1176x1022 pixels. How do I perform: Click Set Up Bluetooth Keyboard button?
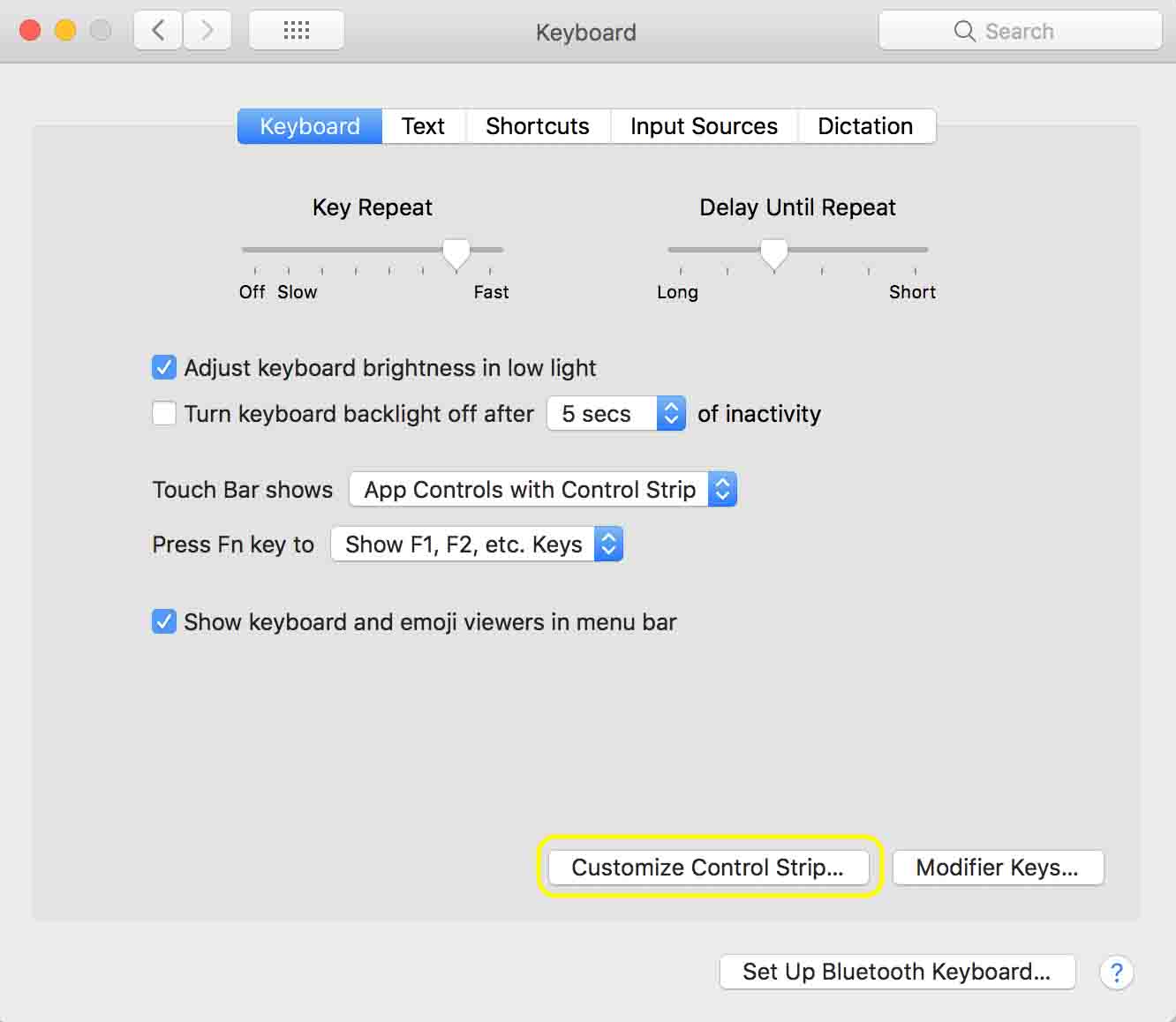(x=897, y=973)
